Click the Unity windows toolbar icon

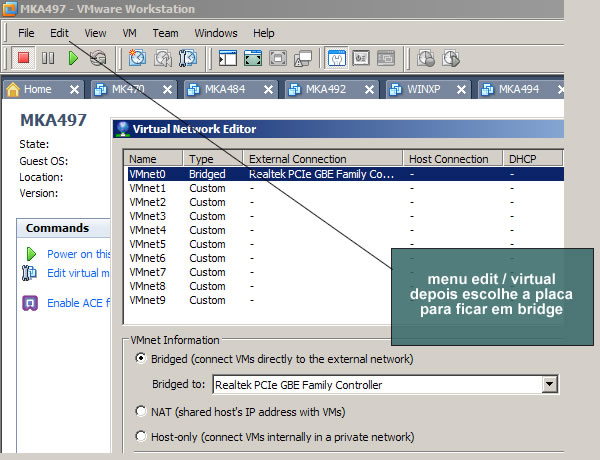pyautogui.click(x=303, y=59)
